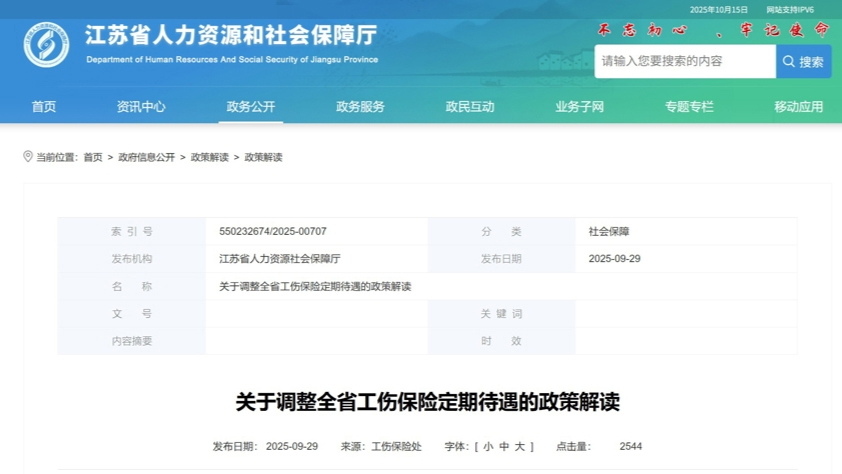Open the 政民互动 menu item
Screen dimensions: 842x474
pyautogui.click(x=470, y=107)
